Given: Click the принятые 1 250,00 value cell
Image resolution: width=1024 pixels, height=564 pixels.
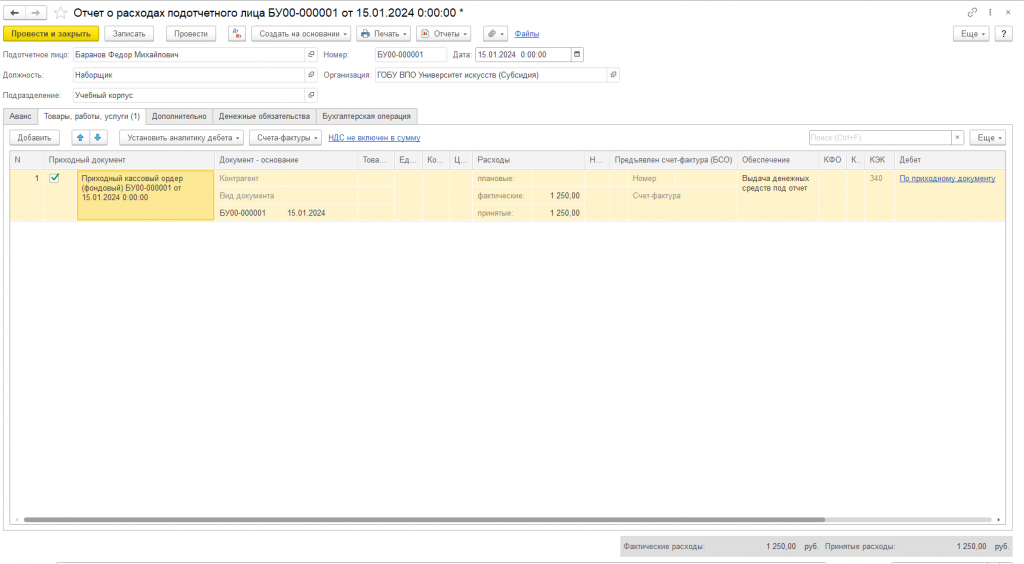Looking at the screenshot, I should tap(558, 213).
